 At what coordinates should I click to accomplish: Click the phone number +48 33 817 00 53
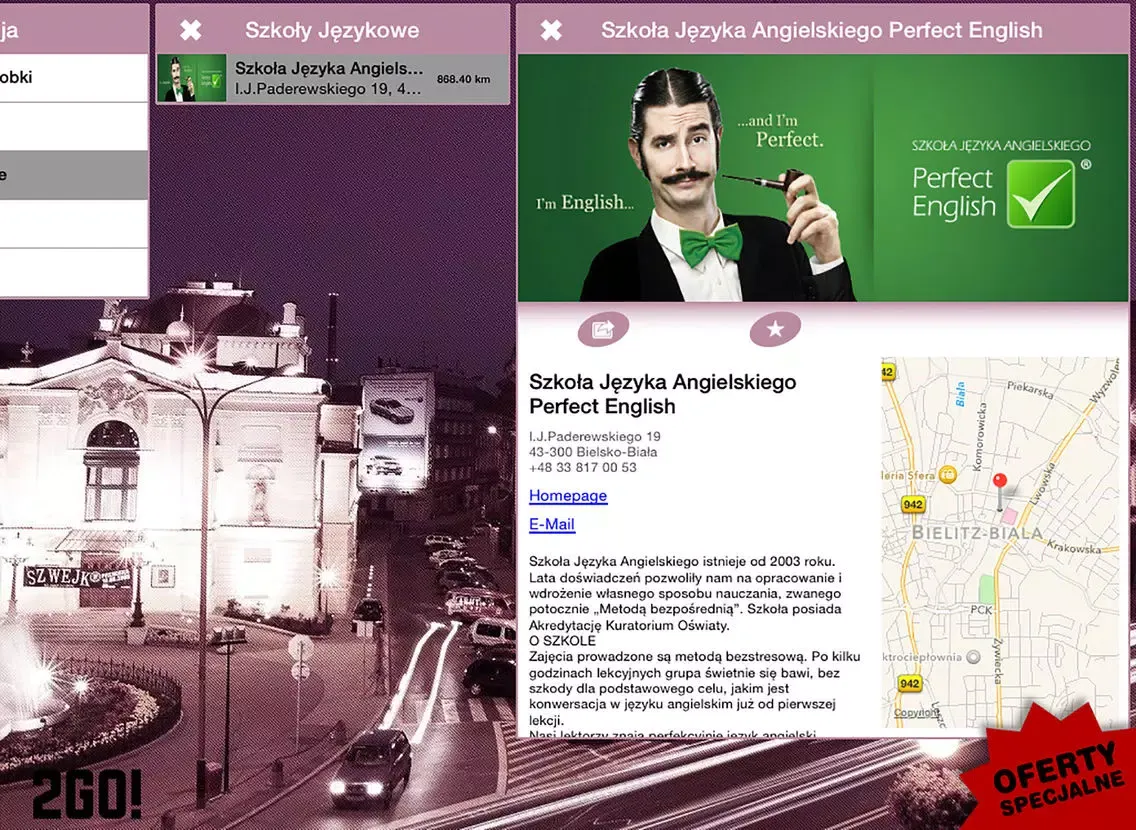[582, 468]
